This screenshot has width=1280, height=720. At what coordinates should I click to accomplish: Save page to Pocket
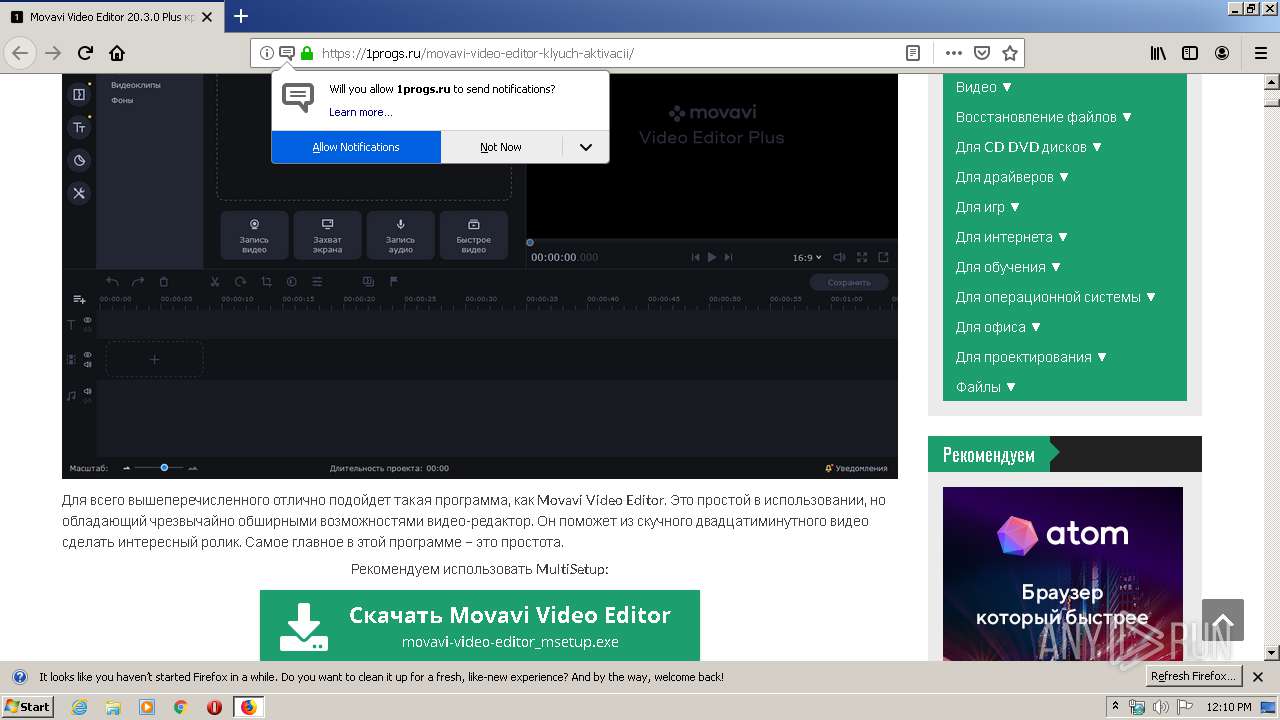(982, 53)
